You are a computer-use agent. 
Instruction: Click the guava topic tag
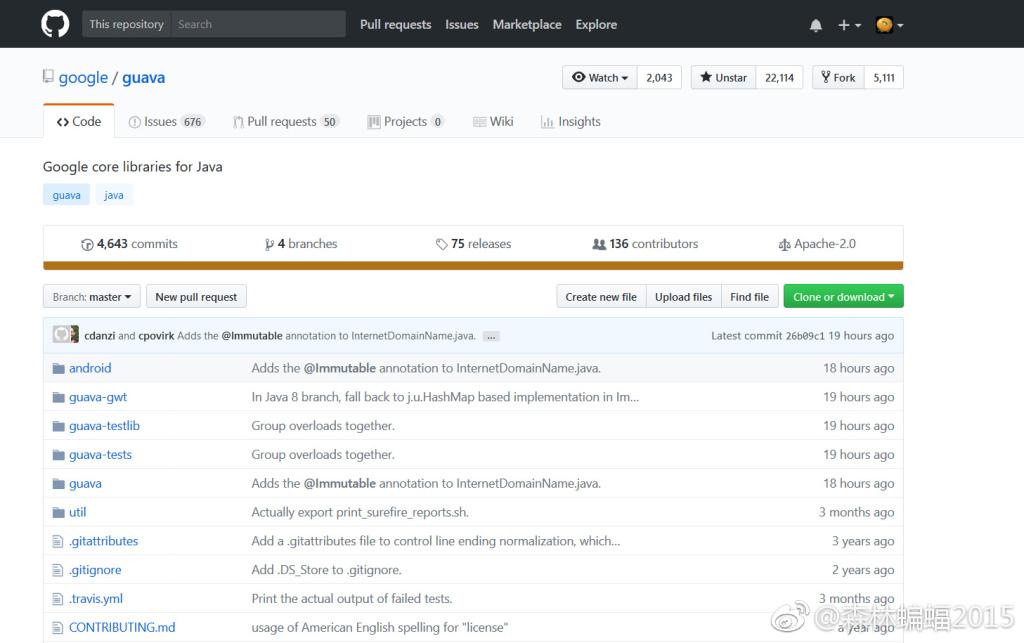67,195
